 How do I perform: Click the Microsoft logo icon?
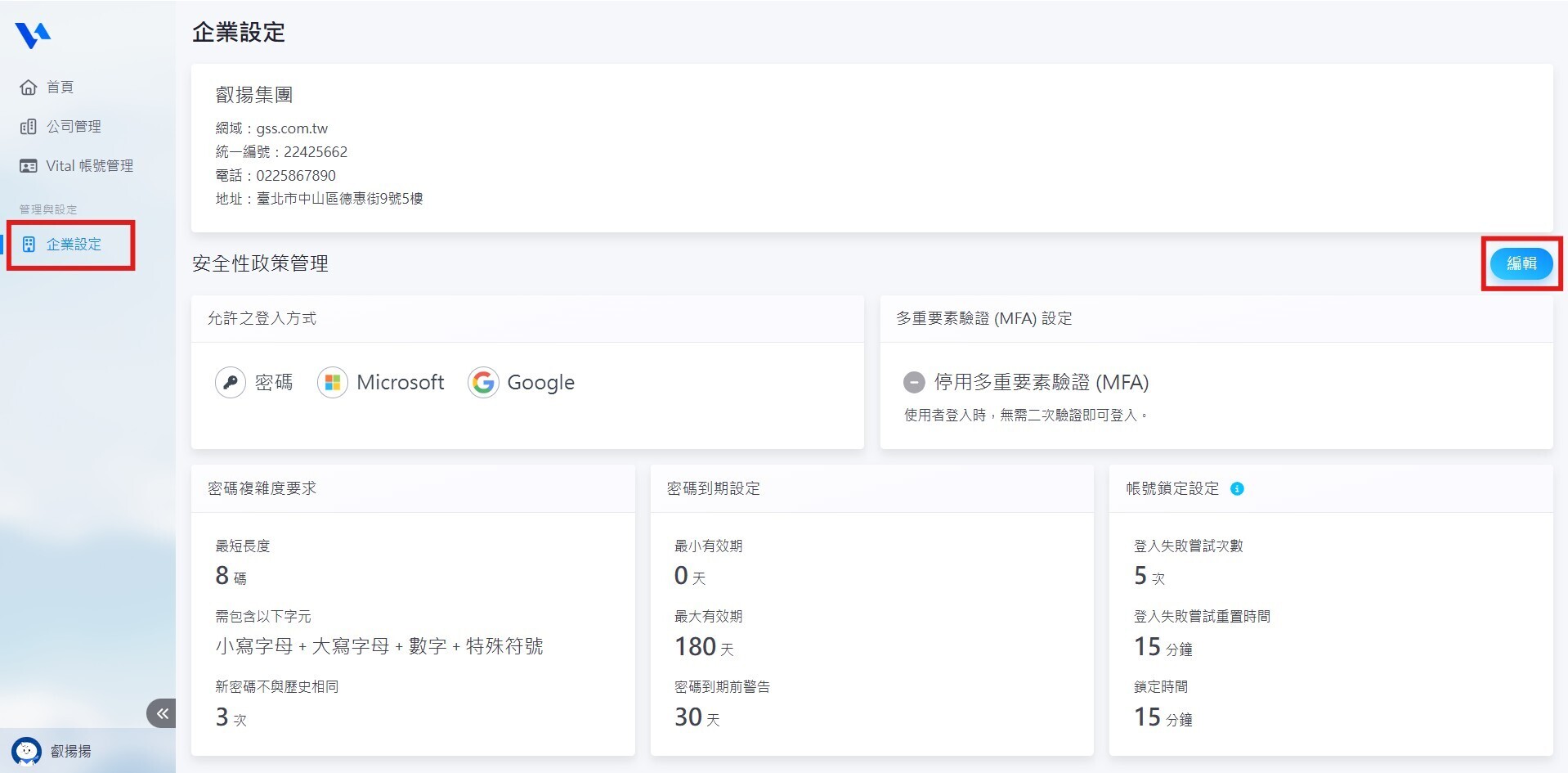coord(332,382)
